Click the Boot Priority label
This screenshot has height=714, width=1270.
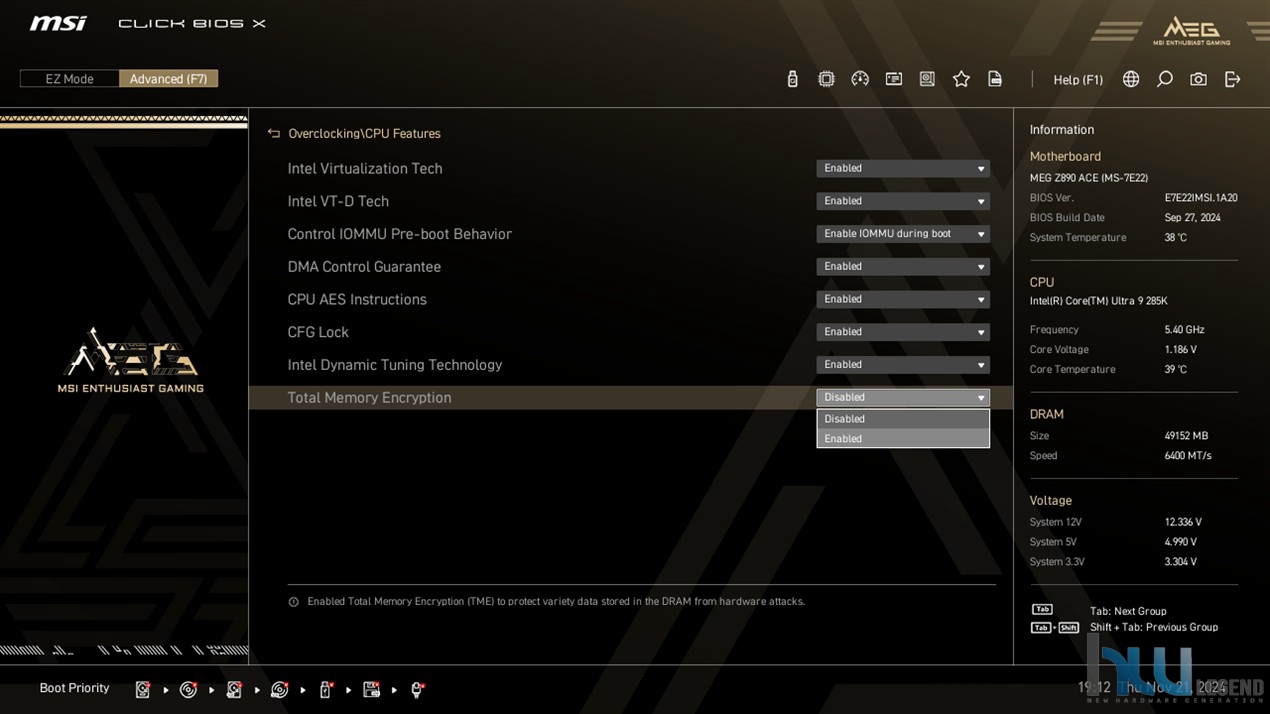click(x=74, y=688)
